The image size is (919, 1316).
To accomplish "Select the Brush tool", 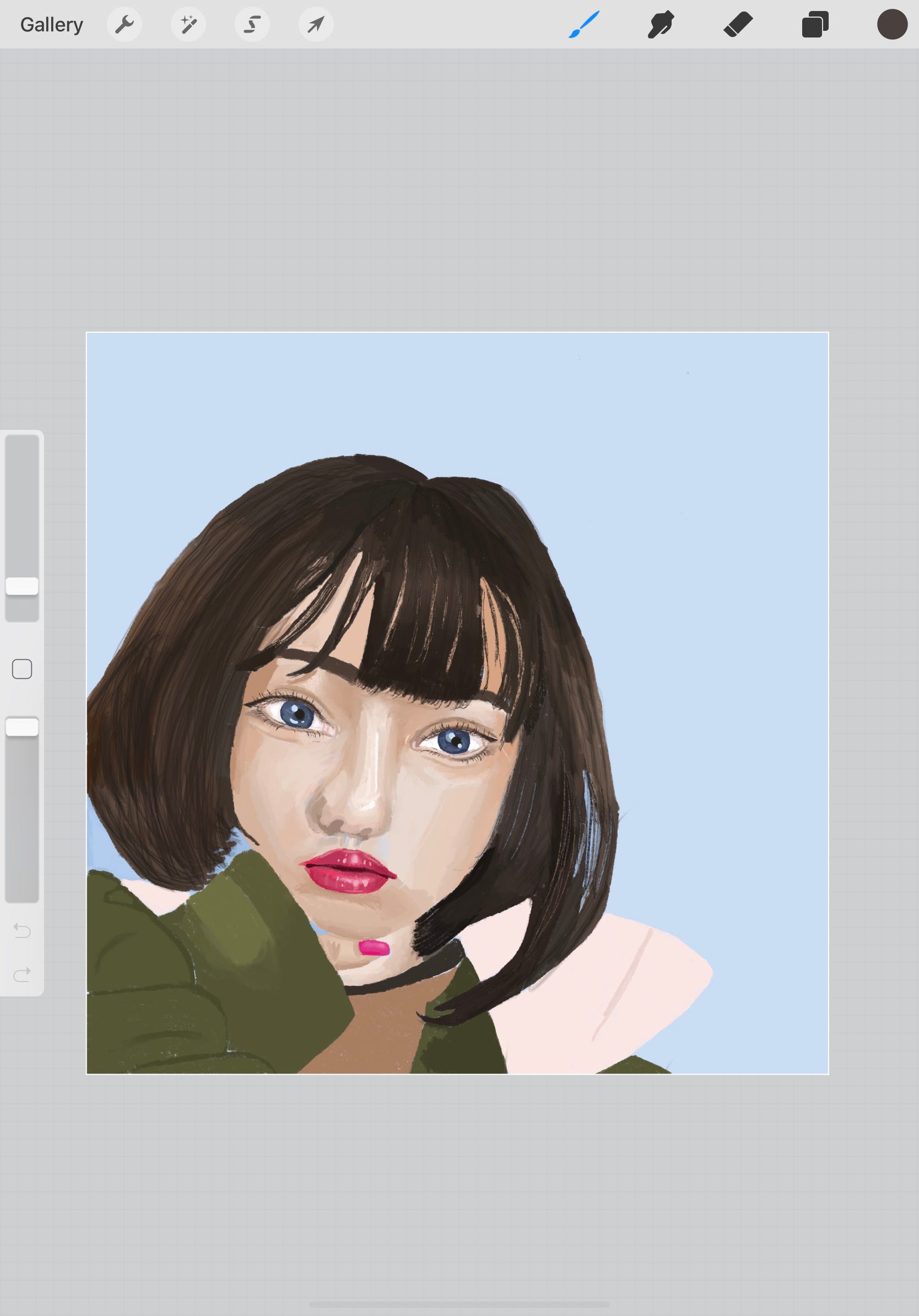I will tap(584, 25).
